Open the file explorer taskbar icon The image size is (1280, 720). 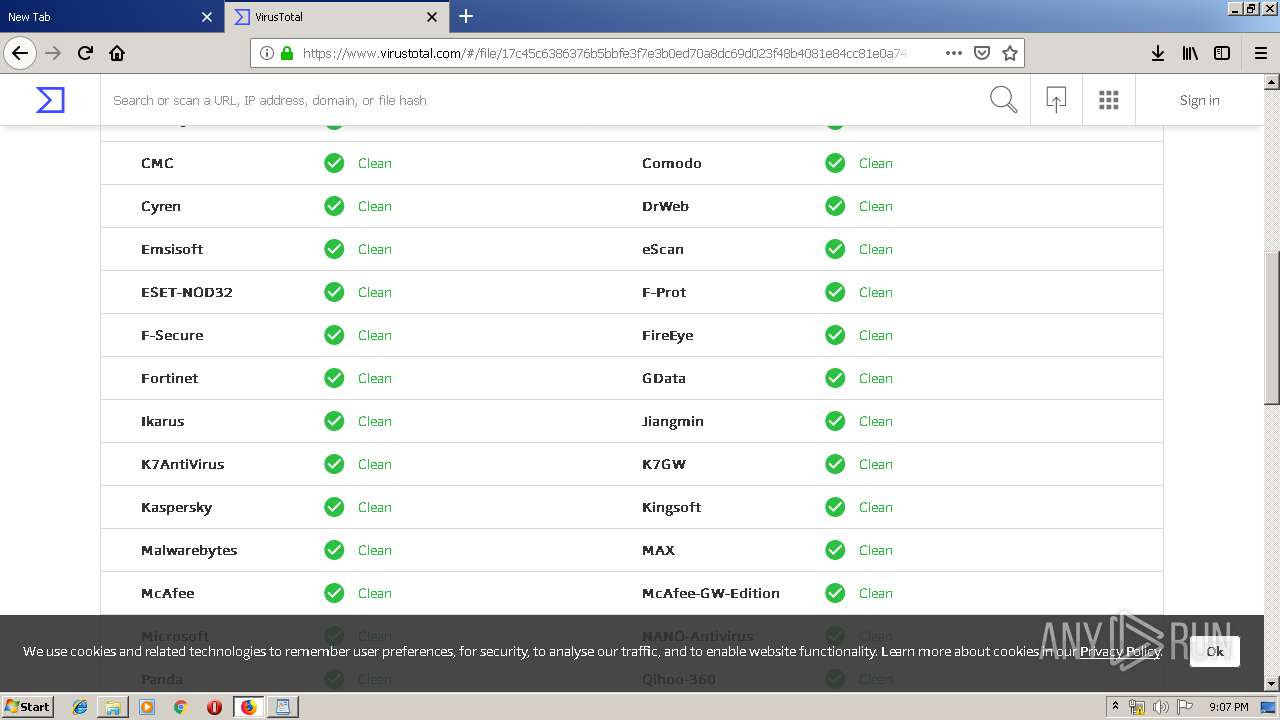tap(113, 707)
